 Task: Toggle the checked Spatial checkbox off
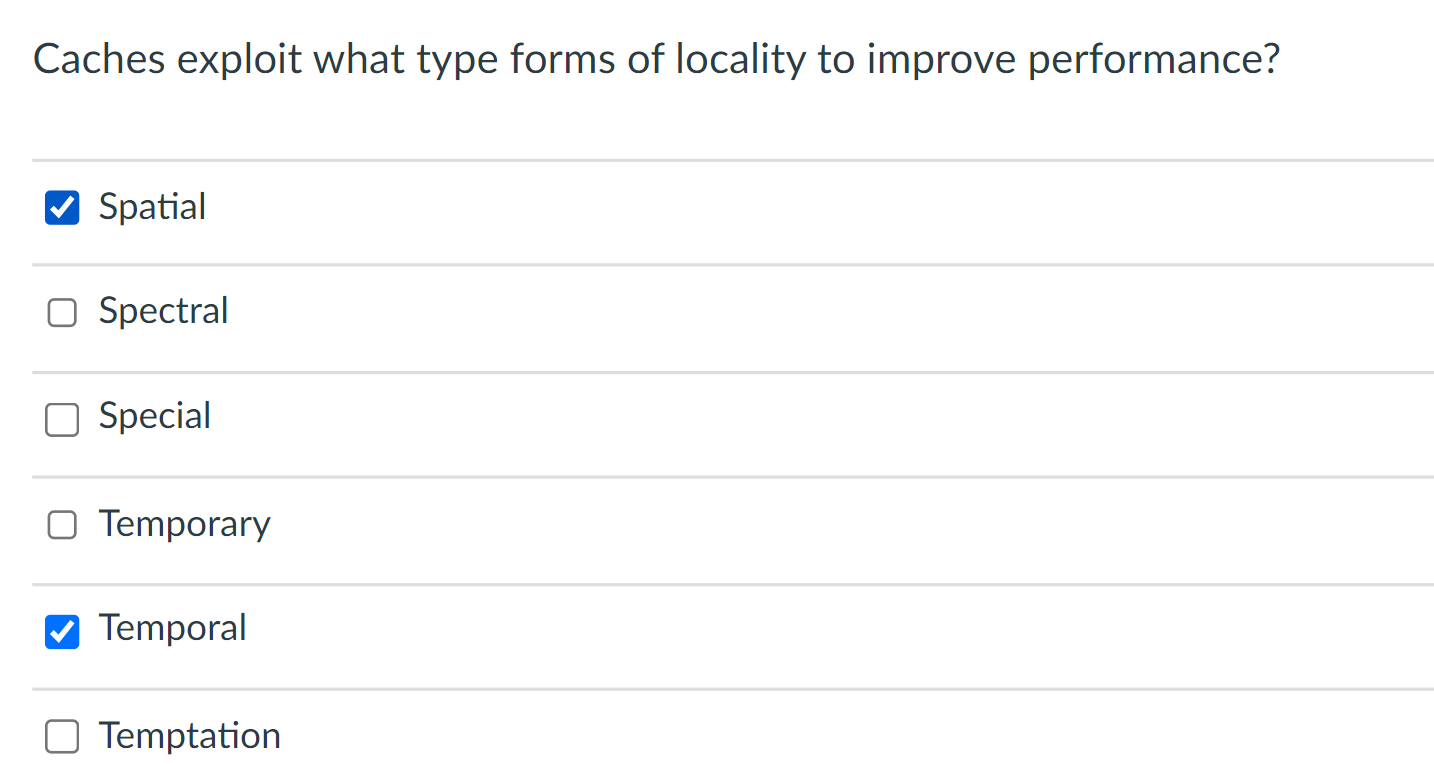coord(62,207)
